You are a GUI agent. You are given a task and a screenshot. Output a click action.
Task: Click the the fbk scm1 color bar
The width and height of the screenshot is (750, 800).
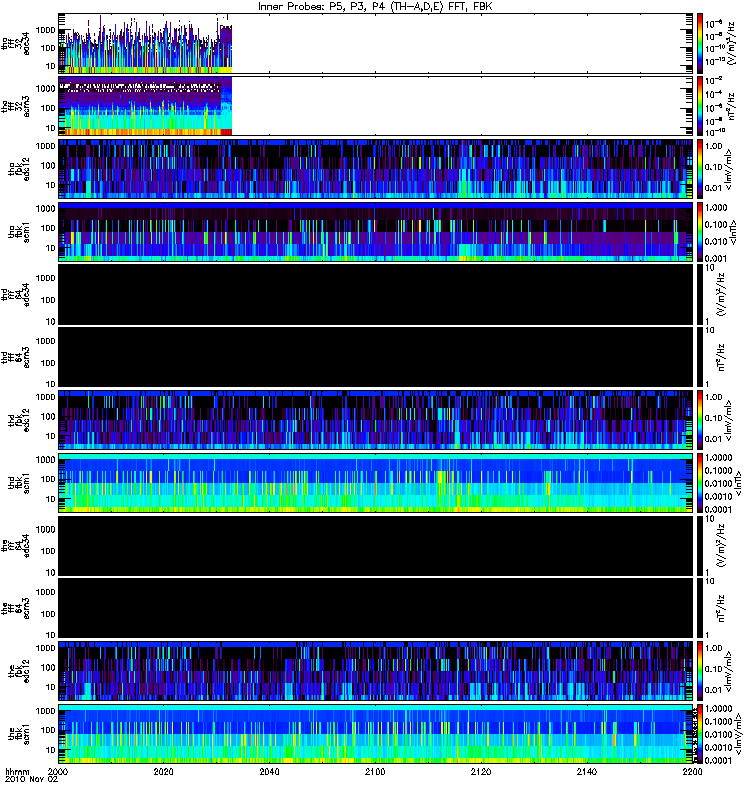(x=700, y=734)
